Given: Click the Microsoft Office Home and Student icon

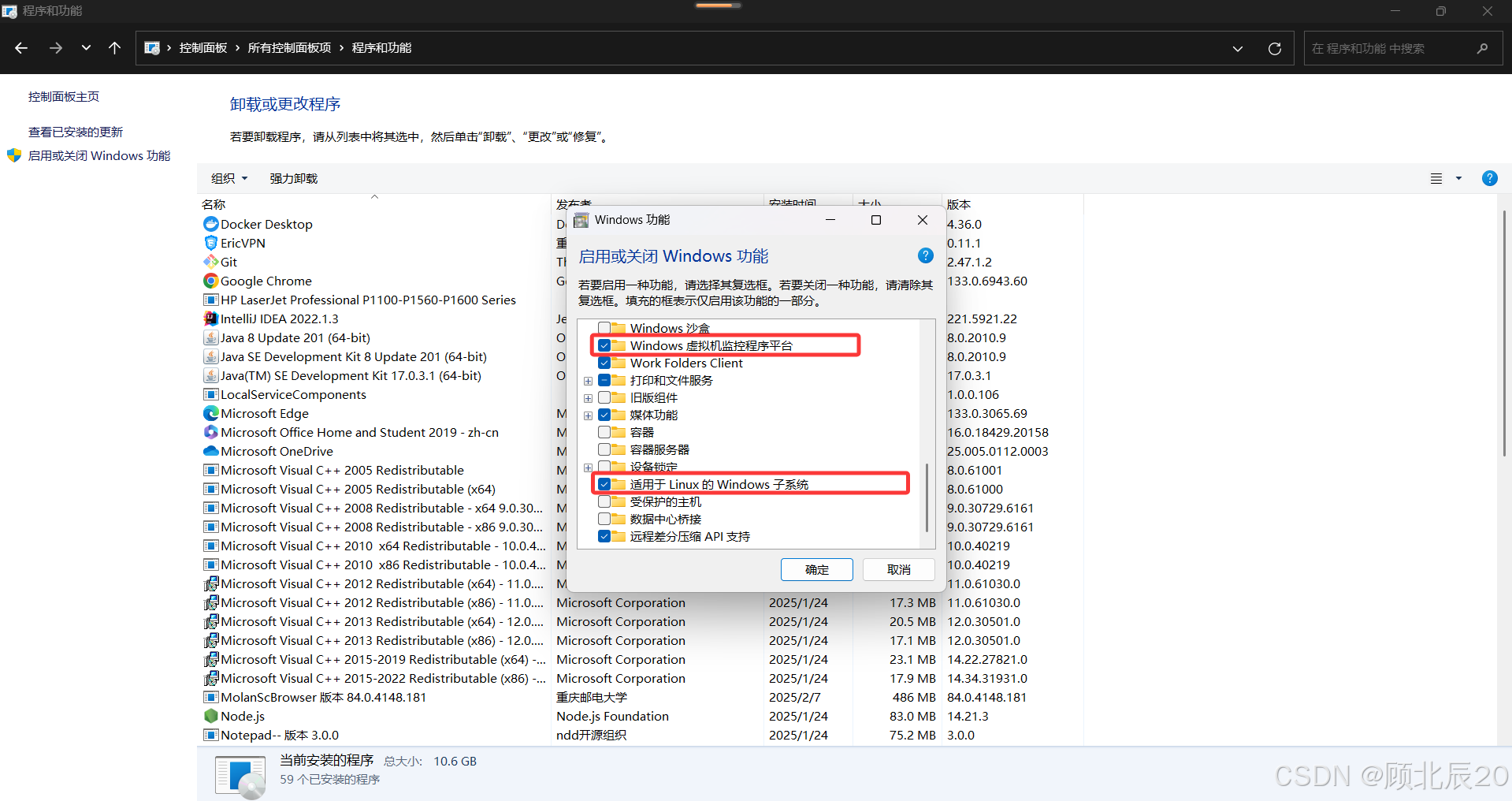Looking at the screenshot, I should coord(210,432).
